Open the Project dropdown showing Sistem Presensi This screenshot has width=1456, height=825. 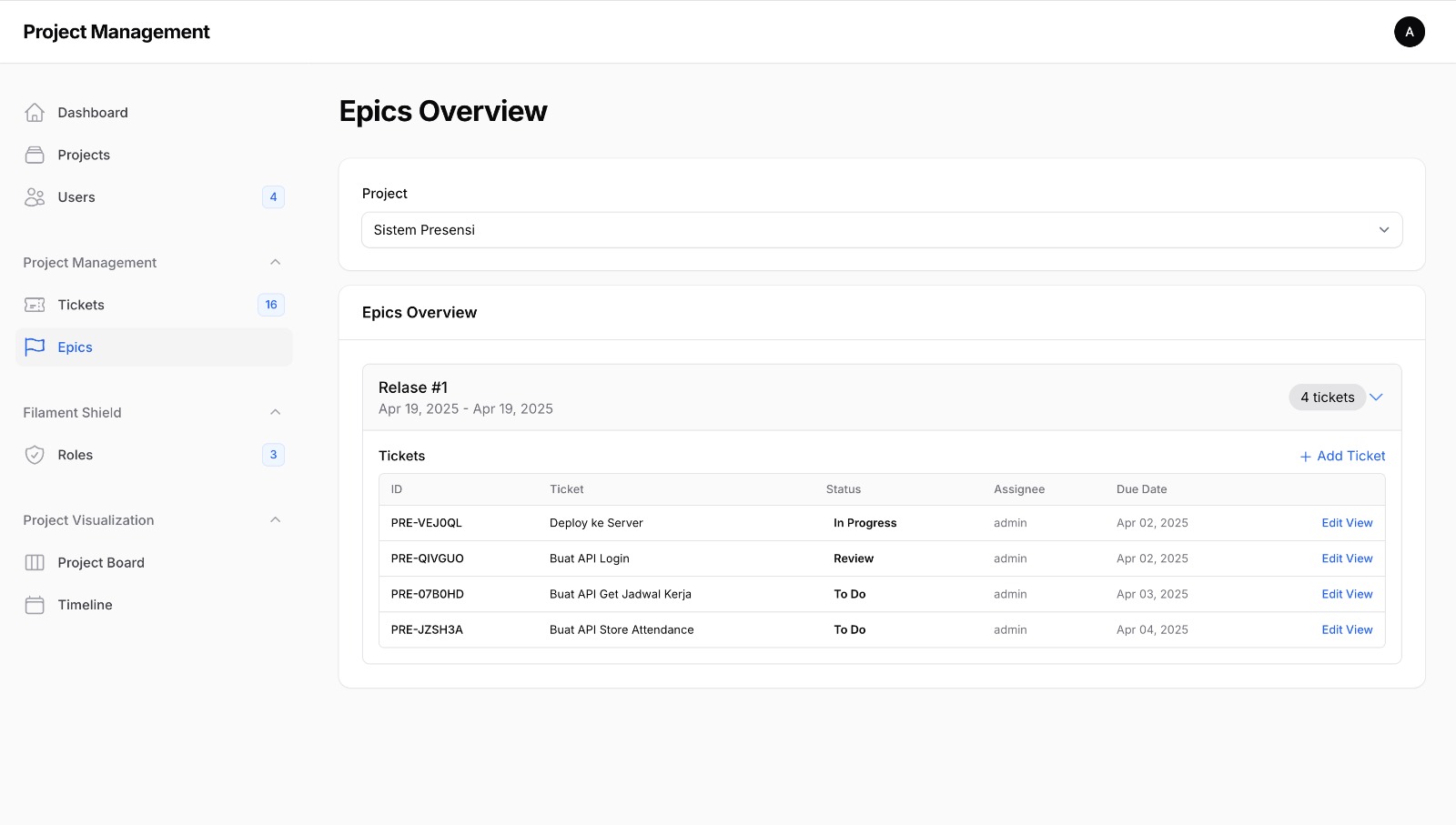(882, 230)
